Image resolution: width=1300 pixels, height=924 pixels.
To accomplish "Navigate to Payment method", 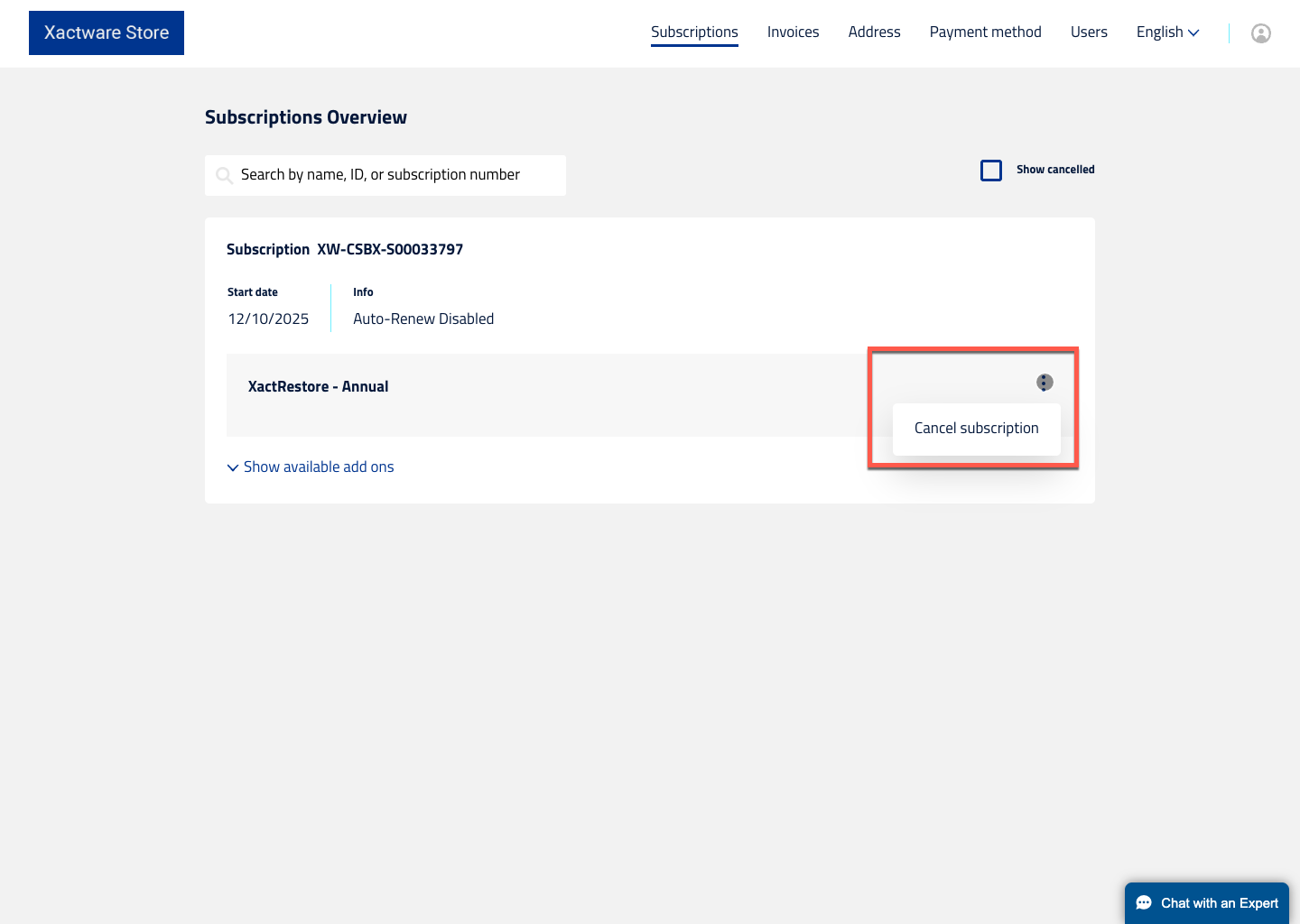I will pyautogui.click(x=985, y=32).
